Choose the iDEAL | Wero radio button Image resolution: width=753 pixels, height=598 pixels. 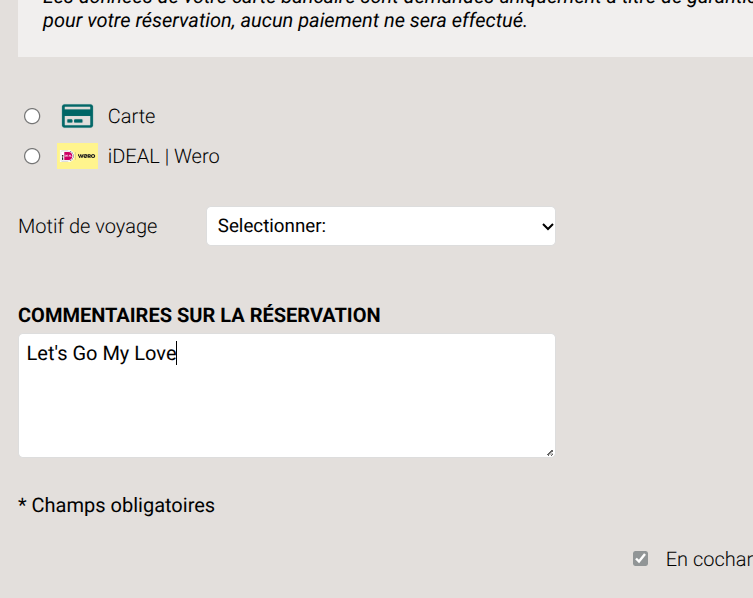(32, 156)
